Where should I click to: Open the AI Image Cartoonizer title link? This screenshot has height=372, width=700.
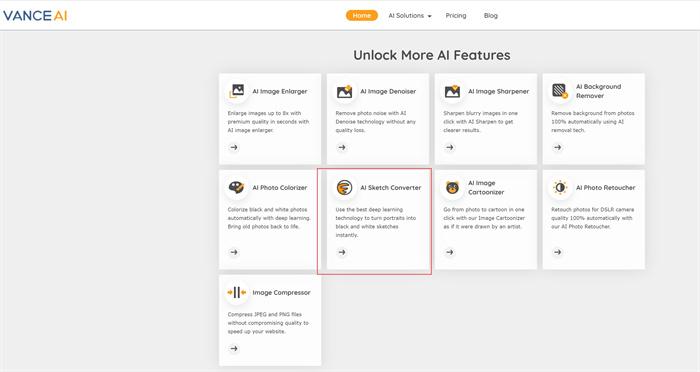(x=486, y=188)
